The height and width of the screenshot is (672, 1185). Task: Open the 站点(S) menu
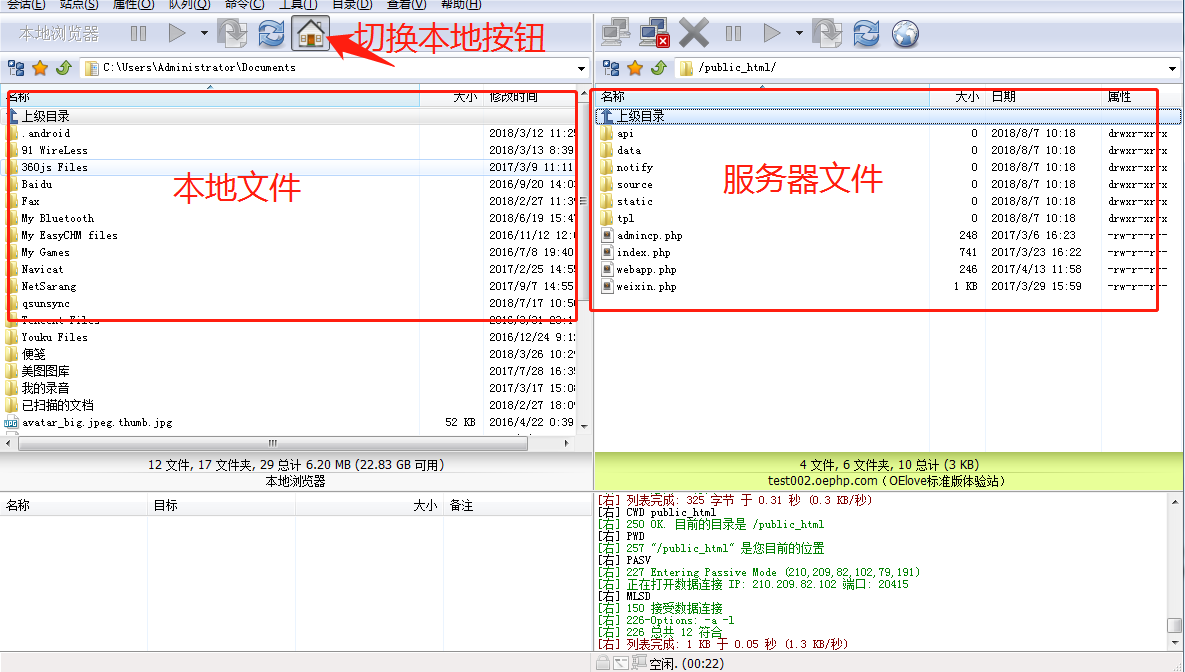79,5
